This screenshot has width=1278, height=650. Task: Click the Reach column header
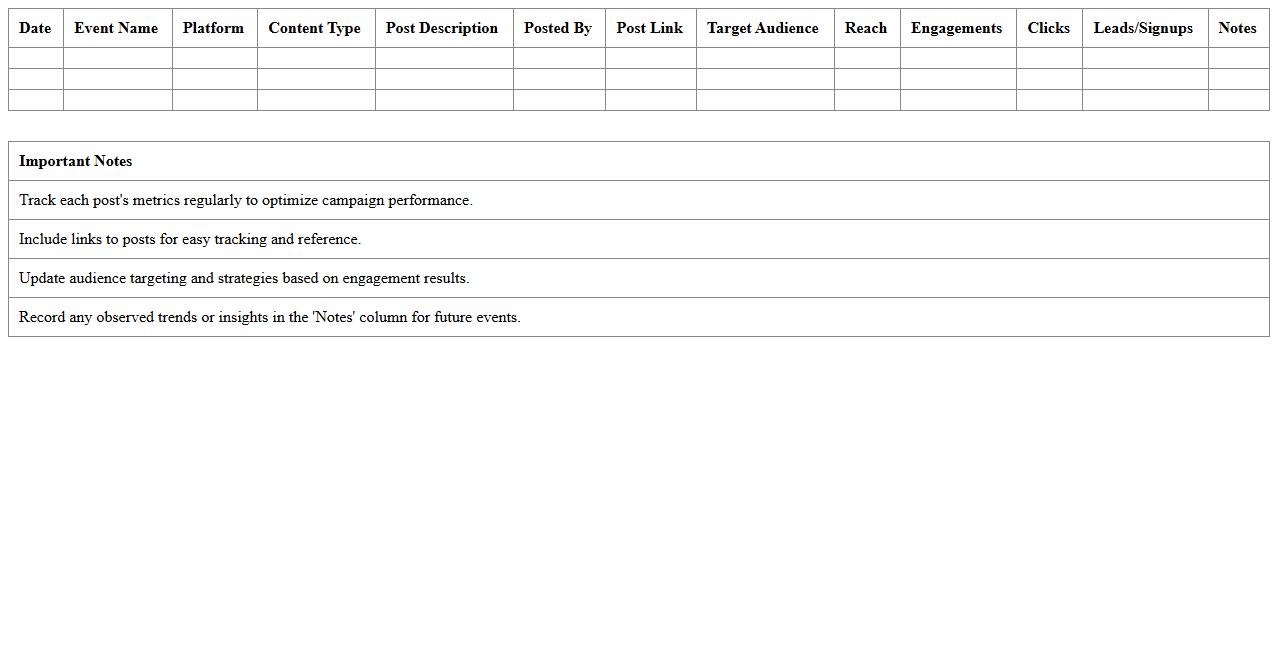point(865,28)
